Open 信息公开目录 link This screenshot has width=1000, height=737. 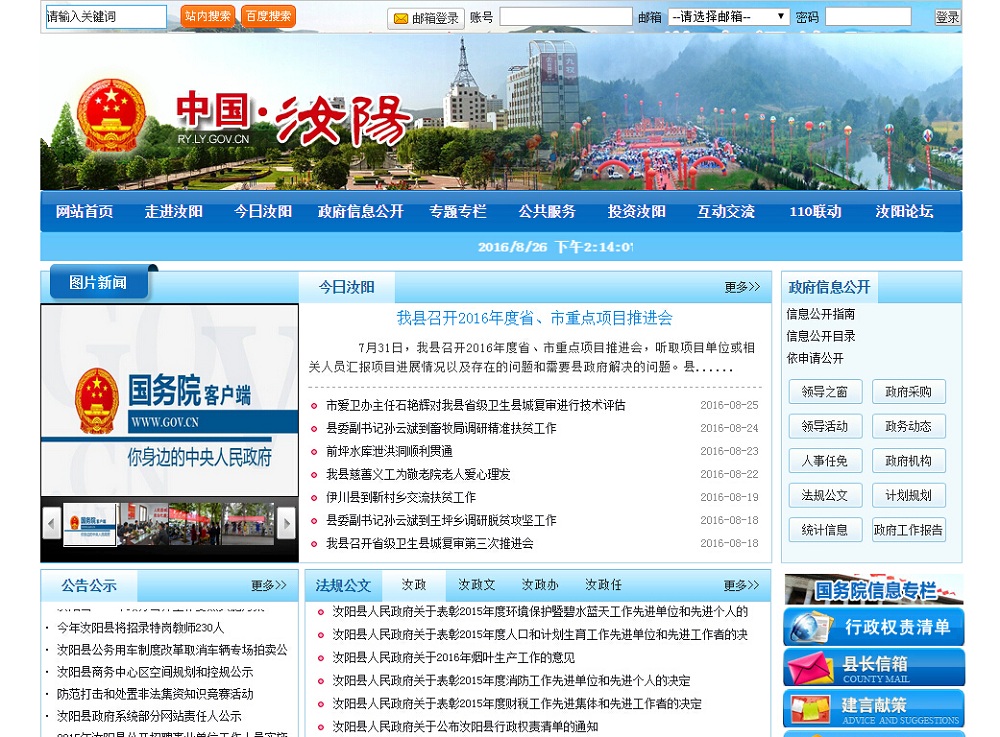(x=821, y=336)
